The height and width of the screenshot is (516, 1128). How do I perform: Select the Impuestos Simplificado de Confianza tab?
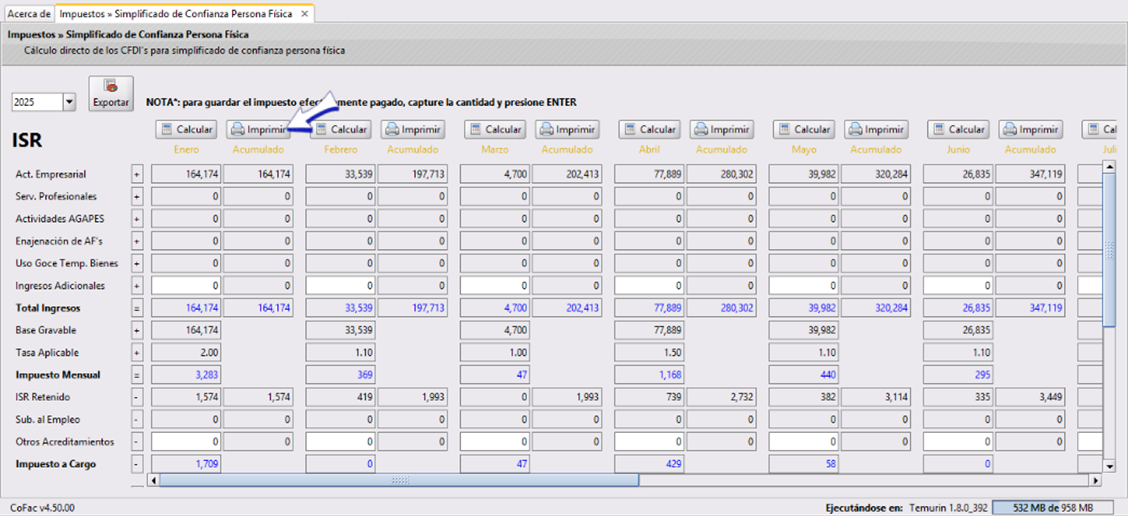(x=177, y=14)
